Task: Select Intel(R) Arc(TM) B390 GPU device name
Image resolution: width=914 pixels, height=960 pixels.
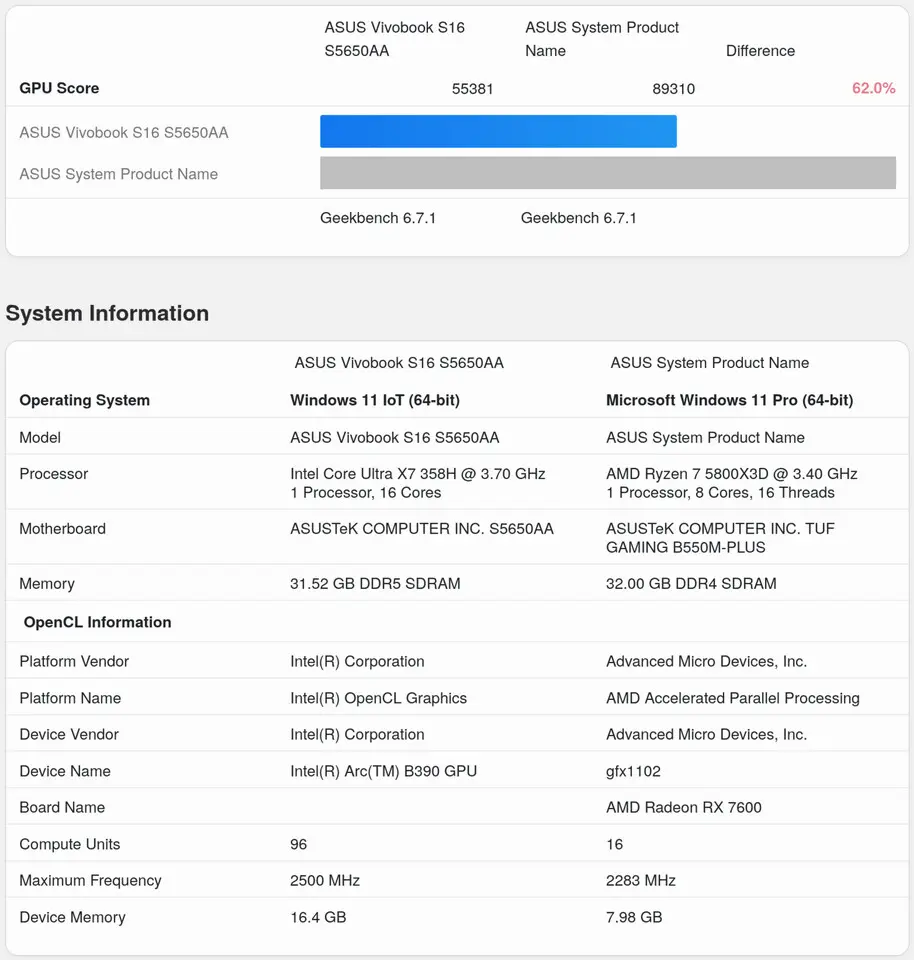Action: click(383, 771)
